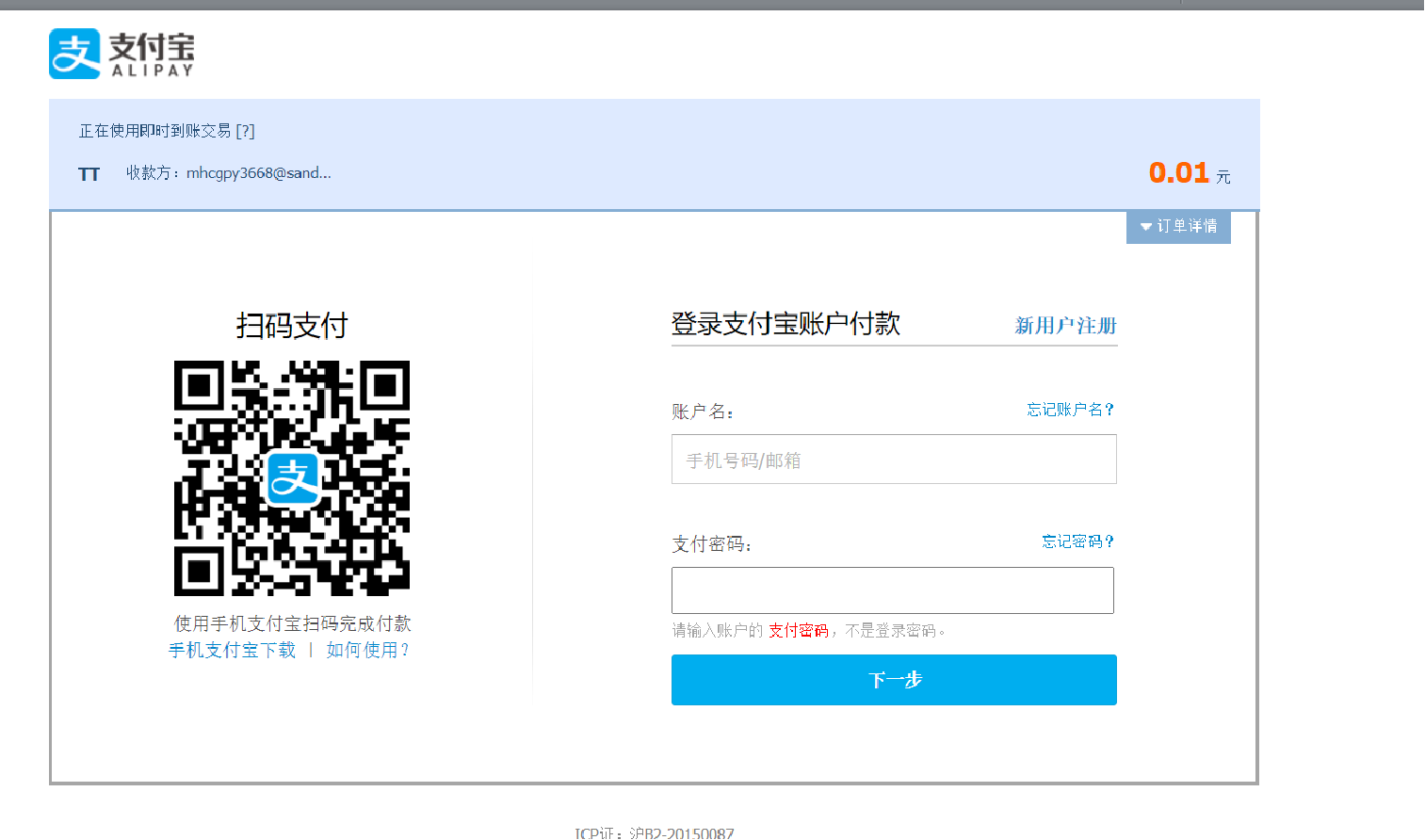Focus the 手机号码/邮箱 account name field

[x=894, y=460]
